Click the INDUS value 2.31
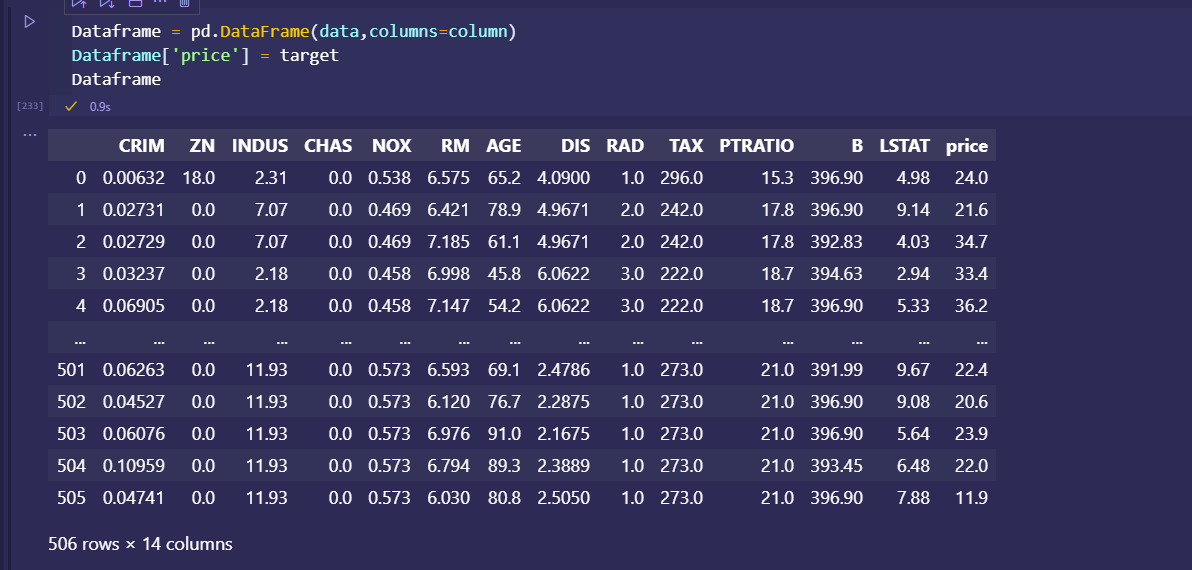This screenshot has height=570, width=1192. point(271,178)
